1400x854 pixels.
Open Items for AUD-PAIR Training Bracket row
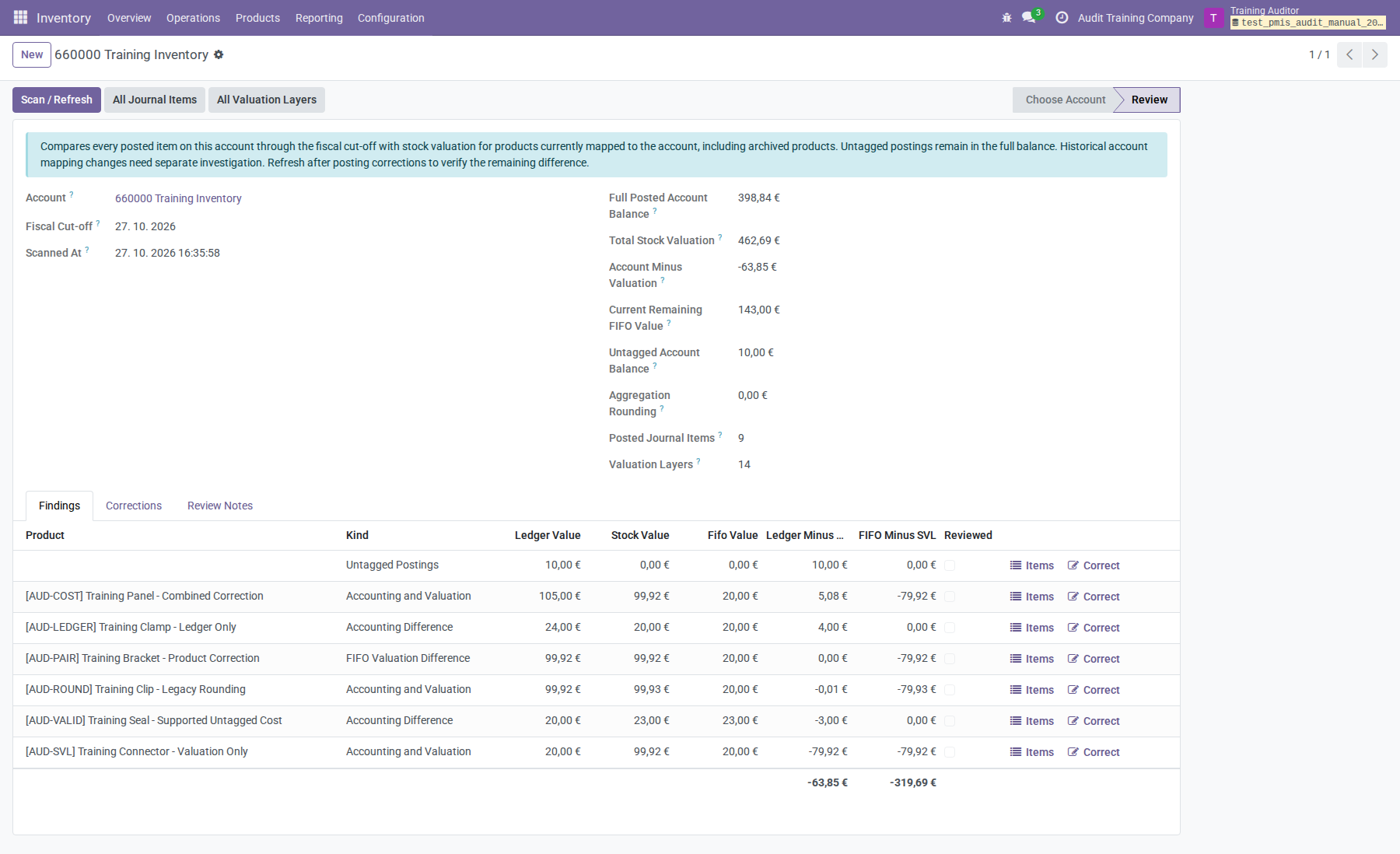1031,659
